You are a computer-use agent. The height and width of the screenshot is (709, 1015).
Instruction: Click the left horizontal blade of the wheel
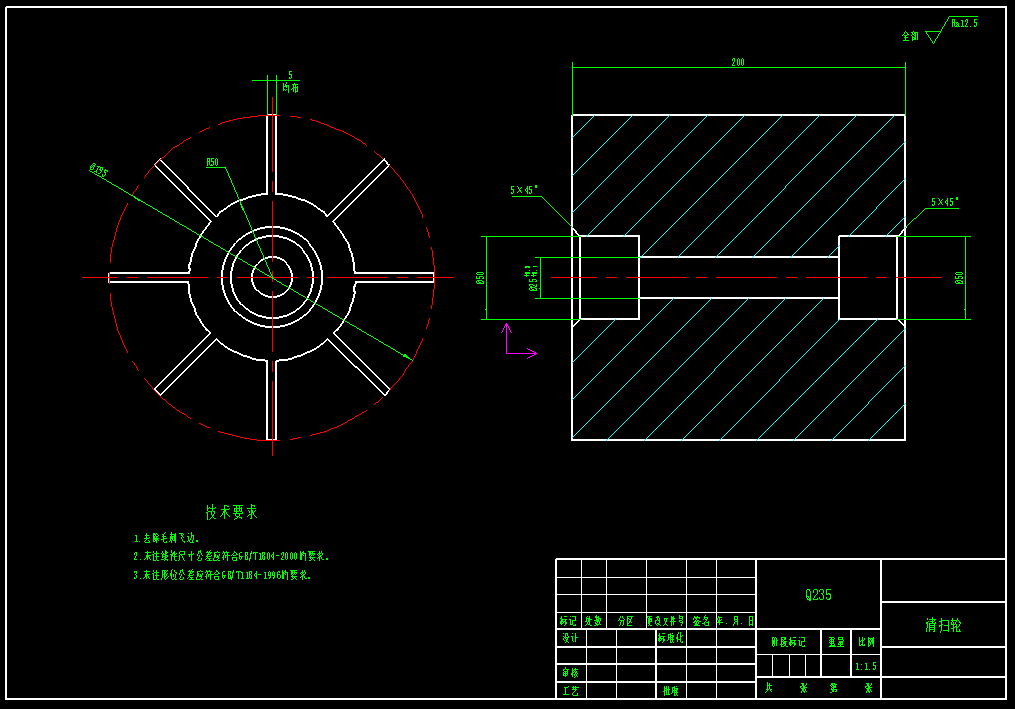[149, 278]
